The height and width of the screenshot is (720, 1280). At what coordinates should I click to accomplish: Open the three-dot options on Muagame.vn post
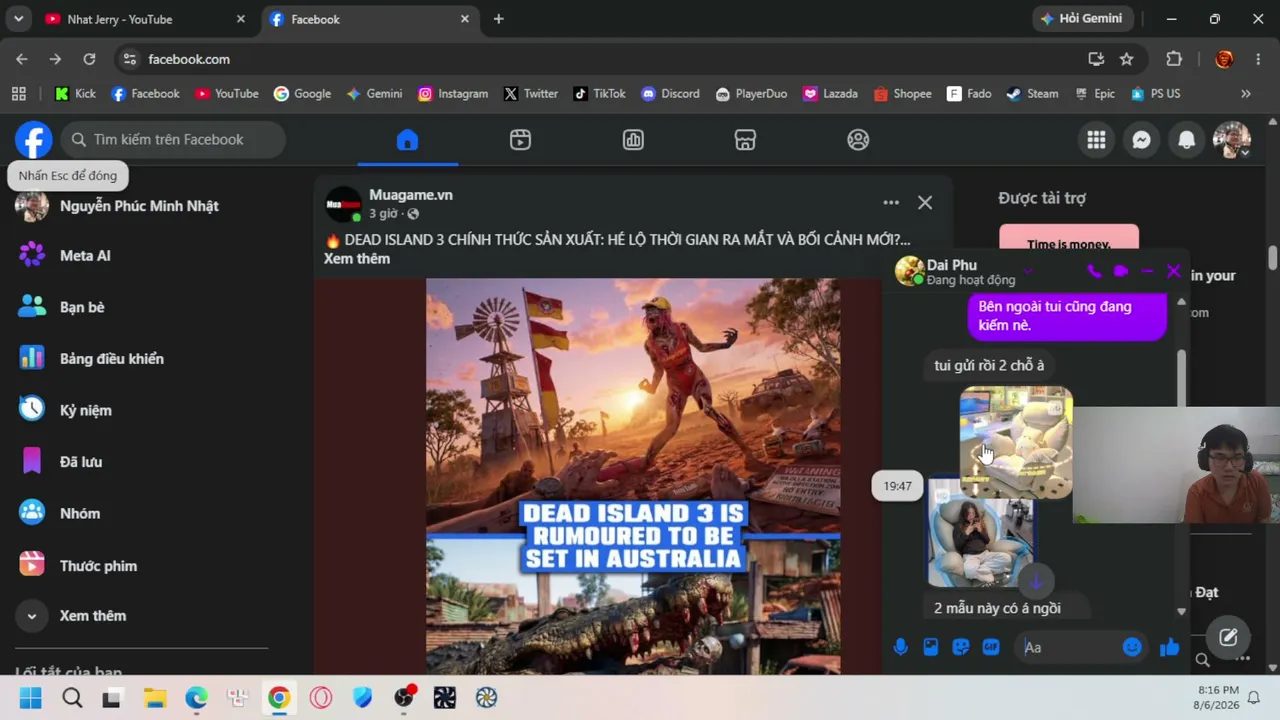[x=891, y=203]
